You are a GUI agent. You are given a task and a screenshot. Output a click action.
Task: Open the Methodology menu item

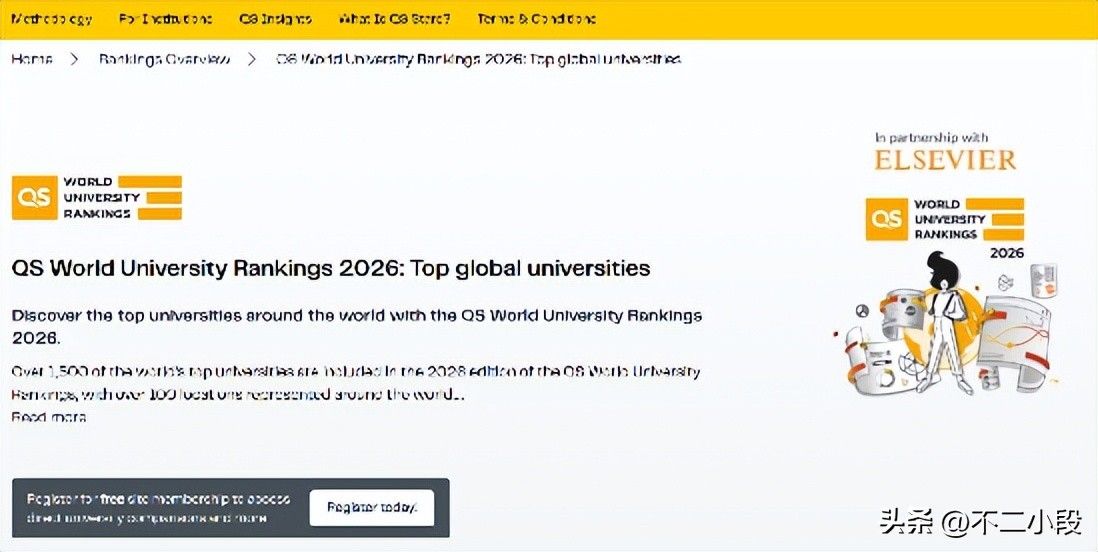tap(51, 19)
